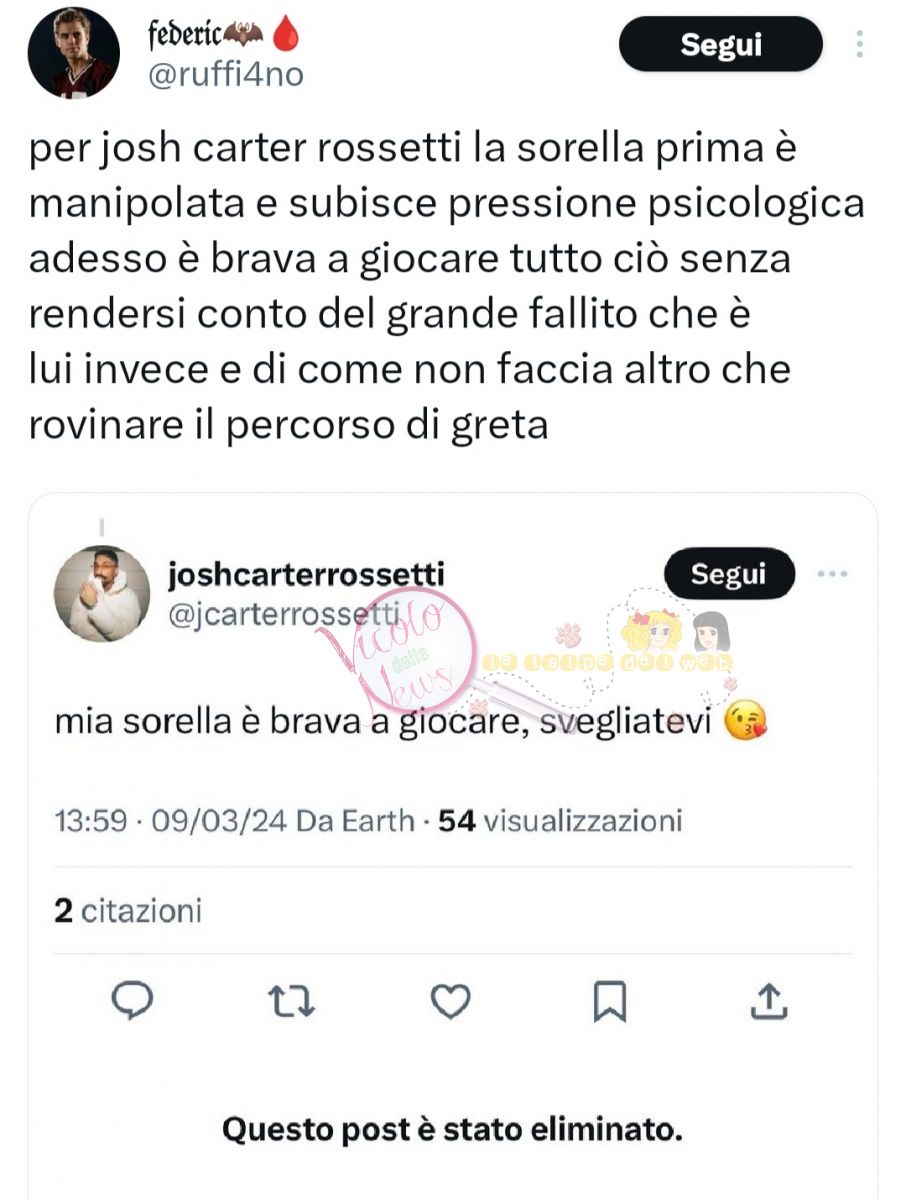Follow @ruffi4no with the top Segui button
This screenshot has width=906, height=1200.
click(720, 44)
